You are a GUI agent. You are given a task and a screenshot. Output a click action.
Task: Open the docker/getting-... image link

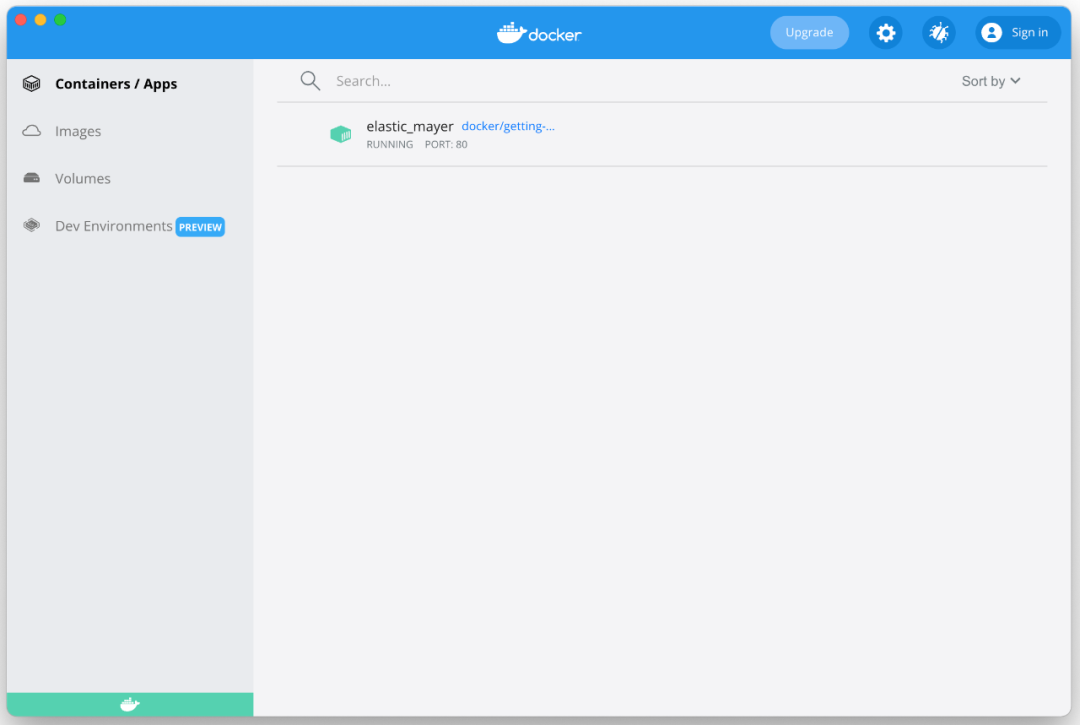[x=508, y=126]
